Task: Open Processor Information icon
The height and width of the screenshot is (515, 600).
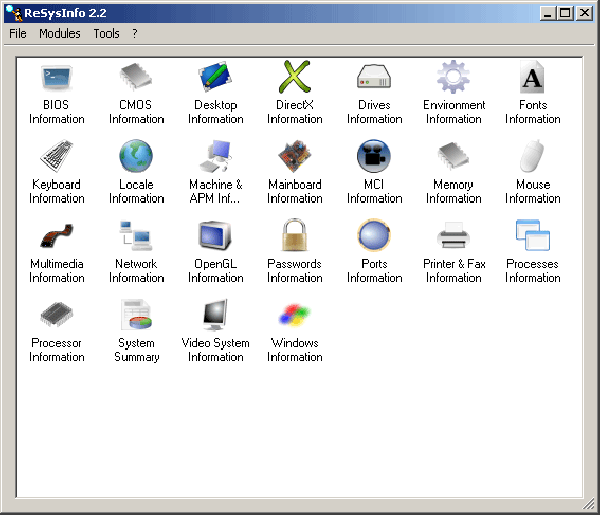Action: 57,316
